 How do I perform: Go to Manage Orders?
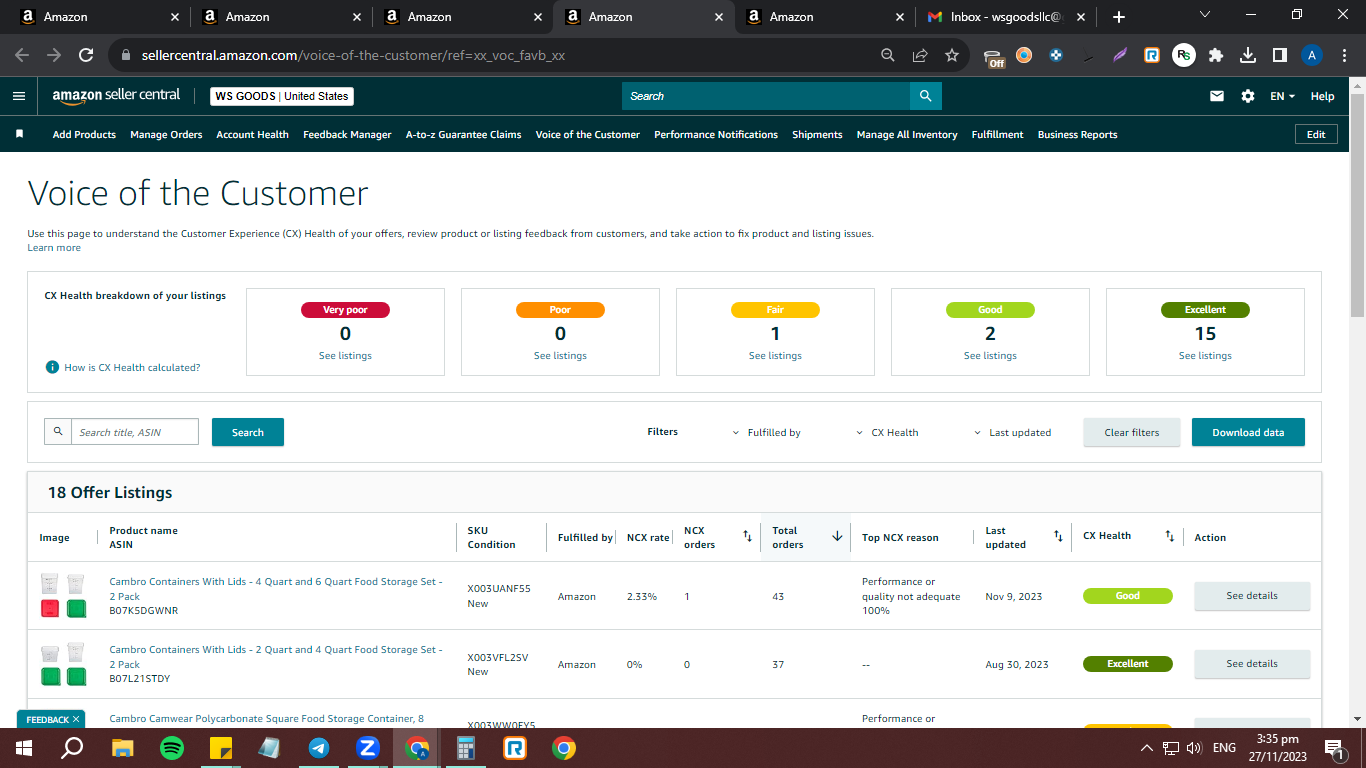point(166,134)
